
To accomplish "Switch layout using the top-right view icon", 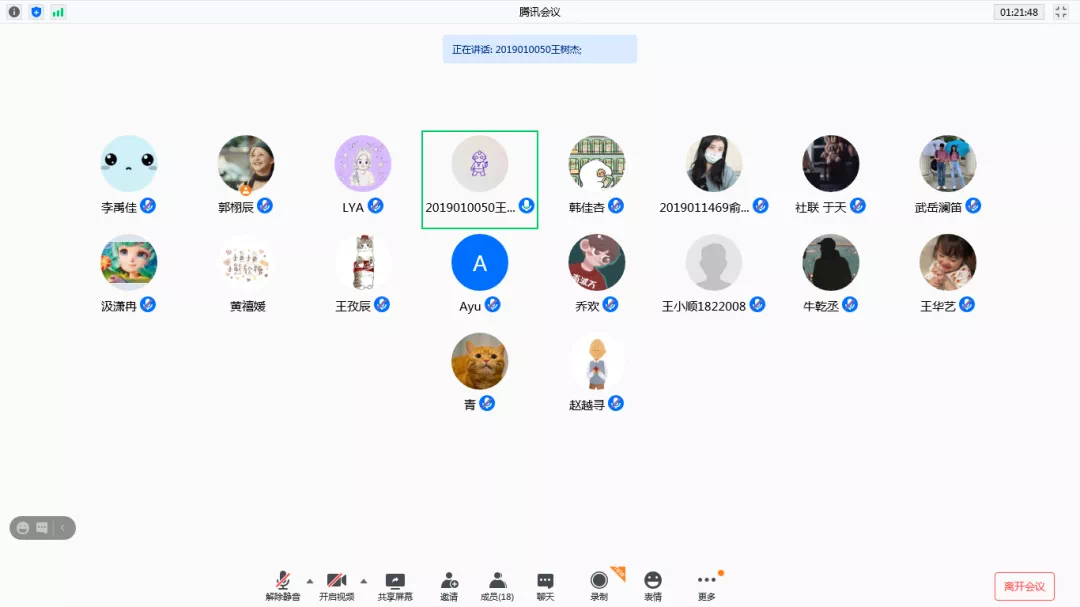I will click(x=1063, y=12).
